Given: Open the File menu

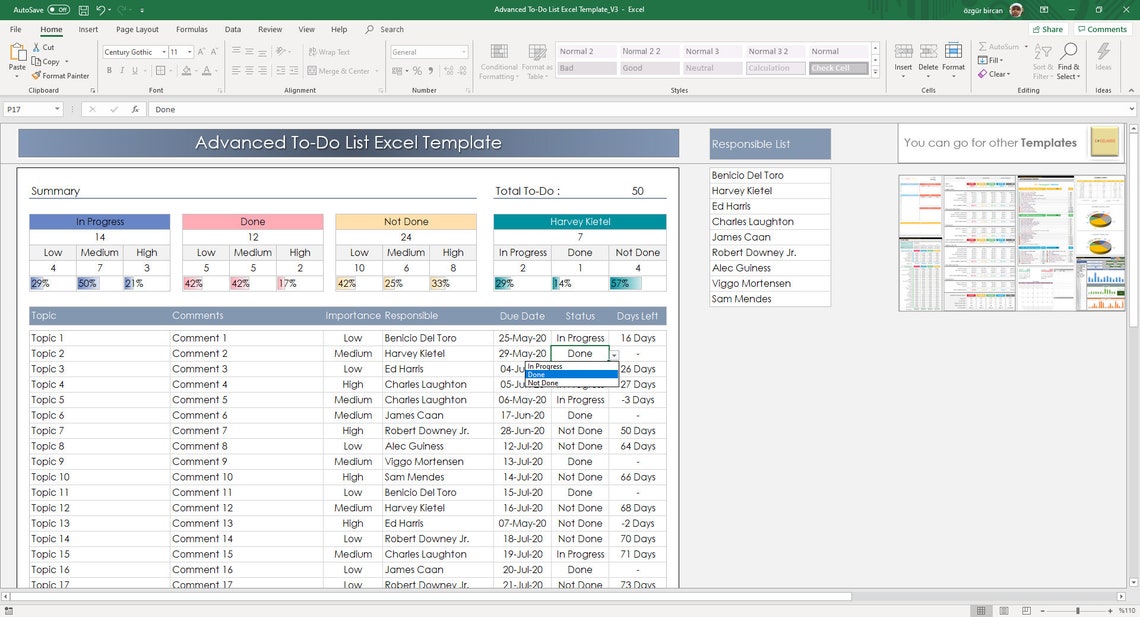Looking at the screenshot, I should coord(15,29).
